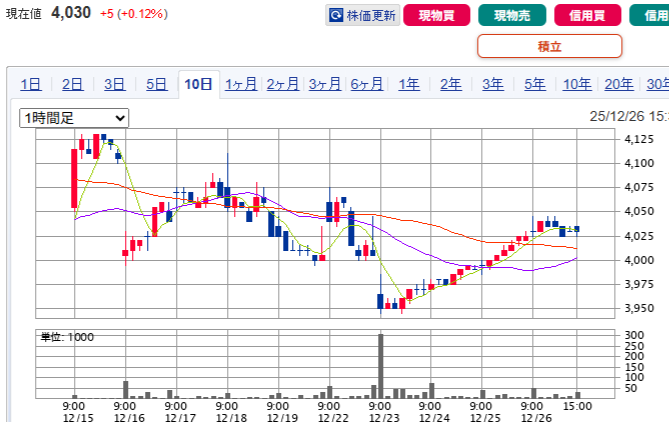Click the 積立 button
The width and height of the screenshot is (669, 422).
click(549, 46)
